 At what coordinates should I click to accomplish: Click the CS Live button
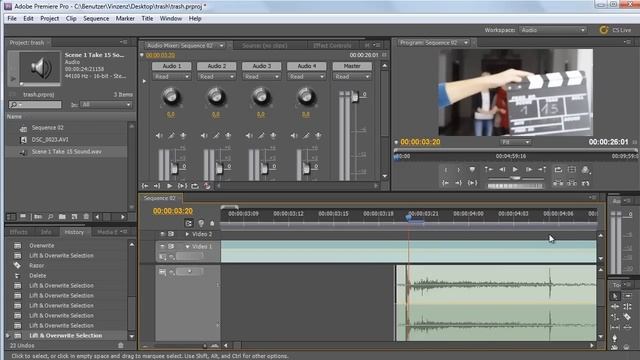pos(615,30)
